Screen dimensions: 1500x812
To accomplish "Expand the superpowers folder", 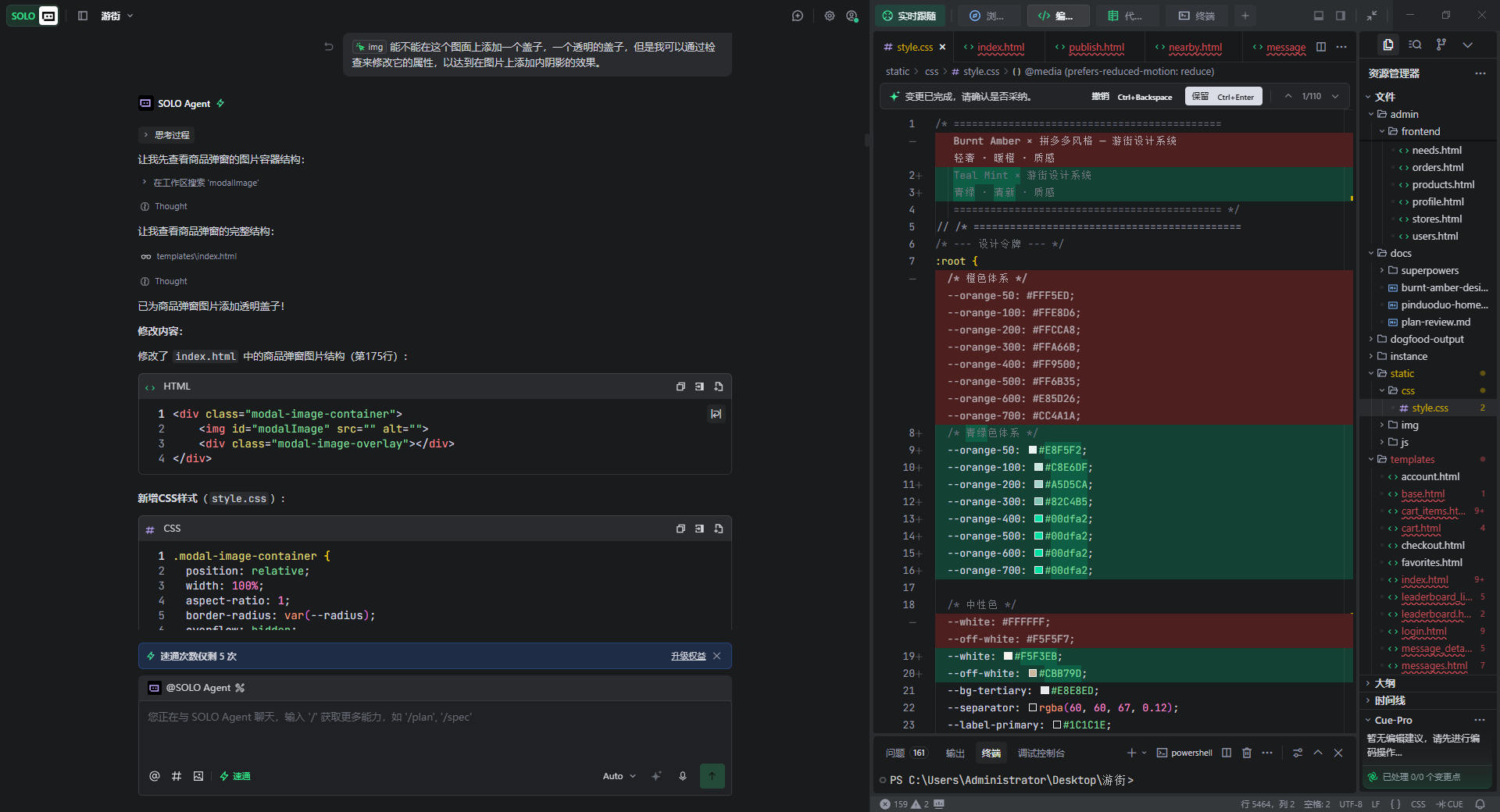I will click(1429, 270).
